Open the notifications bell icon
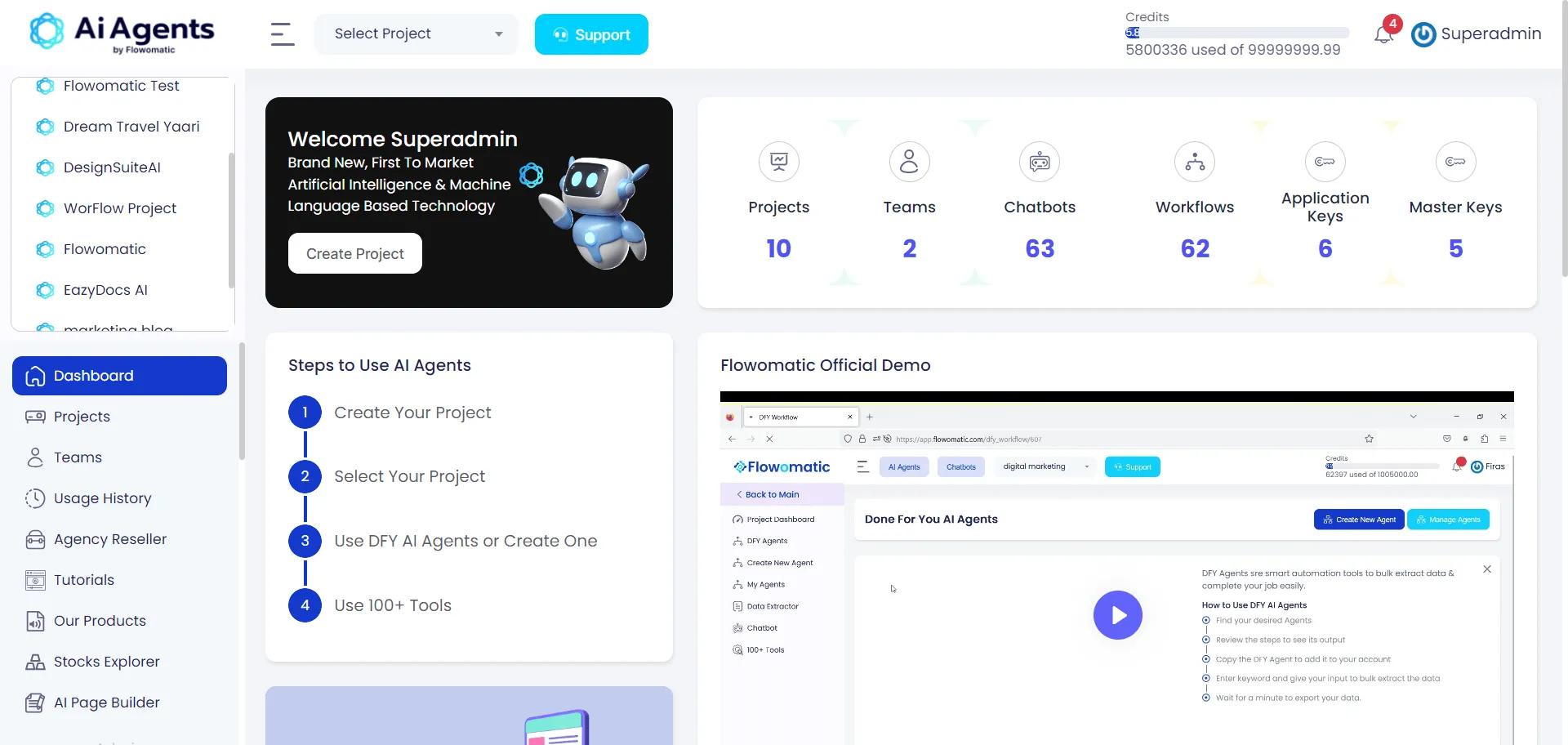 click(1383, 34)
